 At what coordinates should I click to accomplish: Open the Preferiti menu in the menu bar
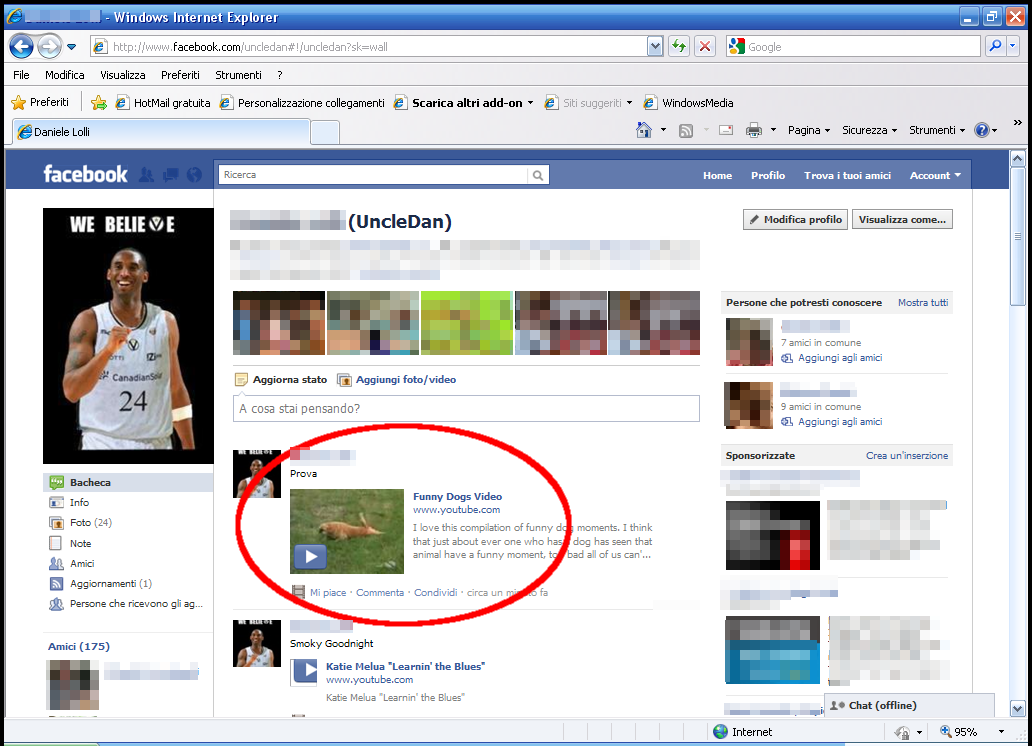click(180, 75)
